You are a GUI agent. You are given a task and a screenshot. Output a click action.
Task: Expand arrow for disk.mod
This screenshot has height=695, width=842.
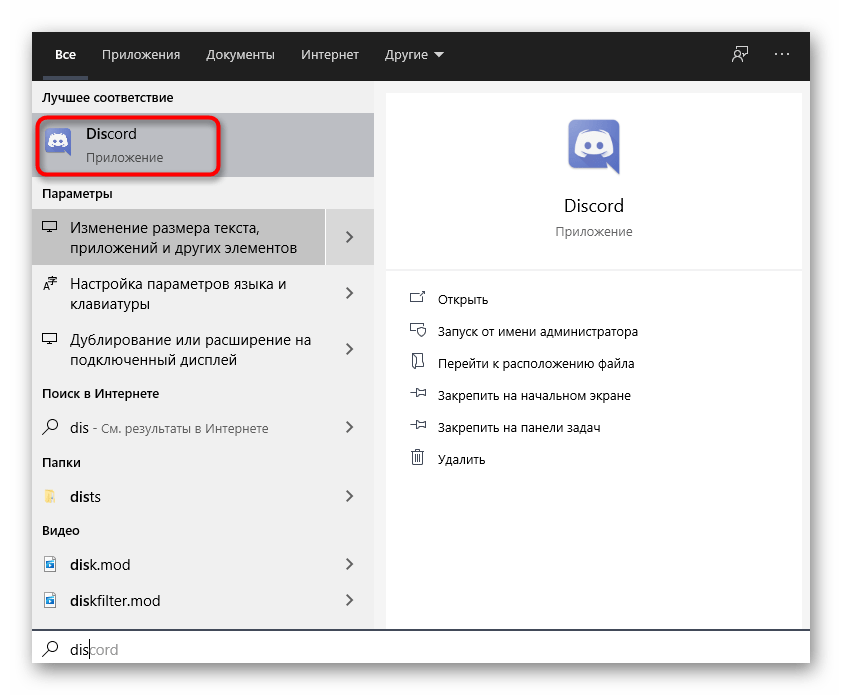[x=350, y=564]
